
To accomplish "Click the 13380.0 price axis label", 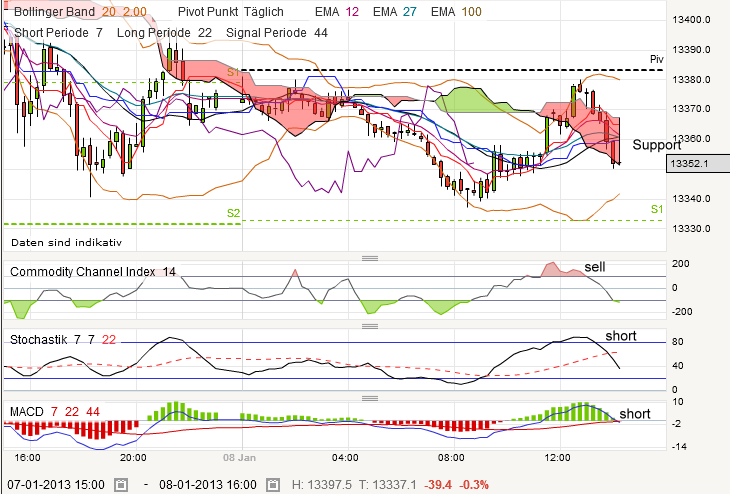I will pyautogui.click(x=691, y=80).
